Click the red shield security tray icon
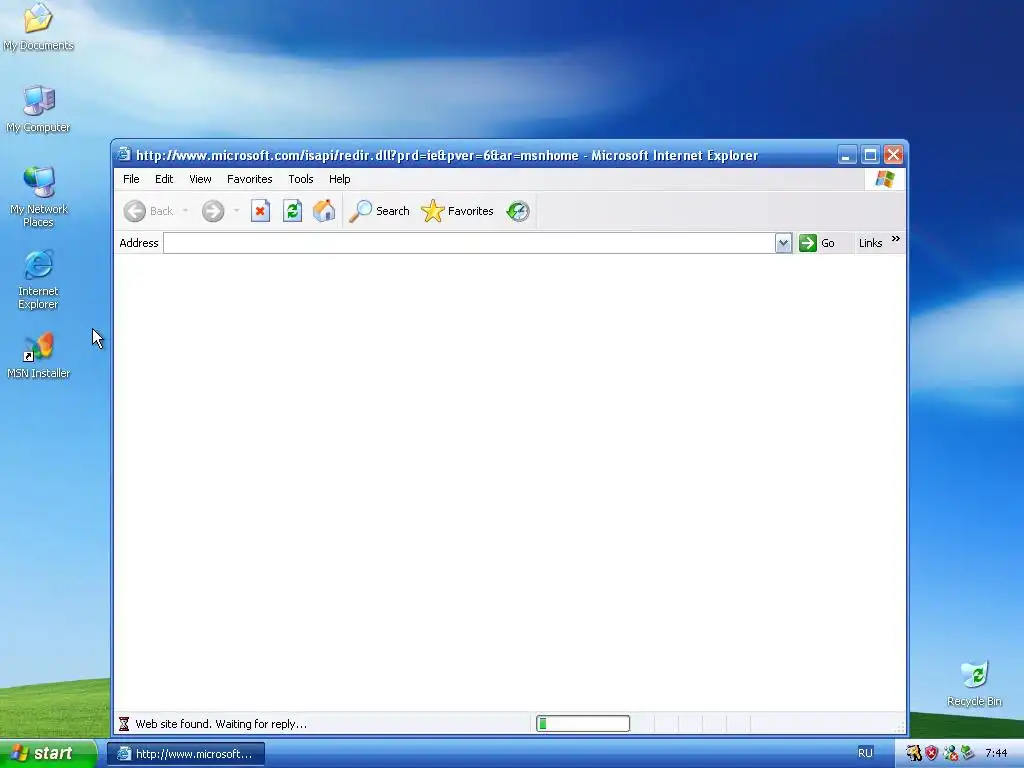Screen dimensions: 1024x768 [931, 753]
